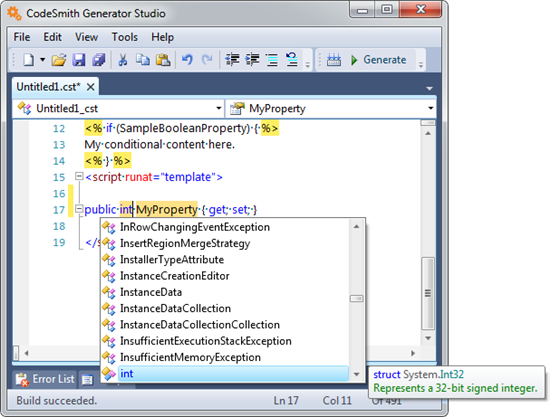Screen dimensions: 550x417
Task: Click the New file toolbar icon
Action: (28, 60)
